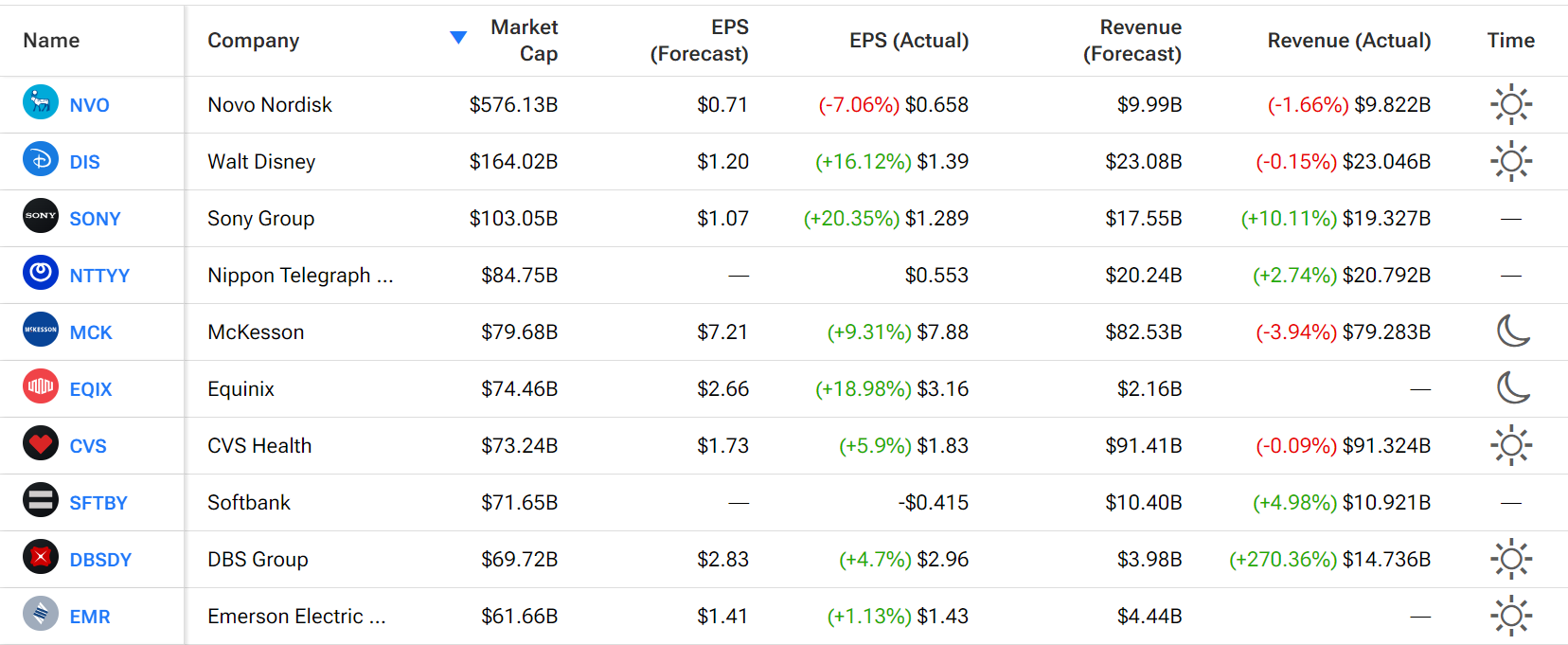Screen dimensions: 1568x645
Task: Open the NTTYY ticker link
Action: click(99, 276)
